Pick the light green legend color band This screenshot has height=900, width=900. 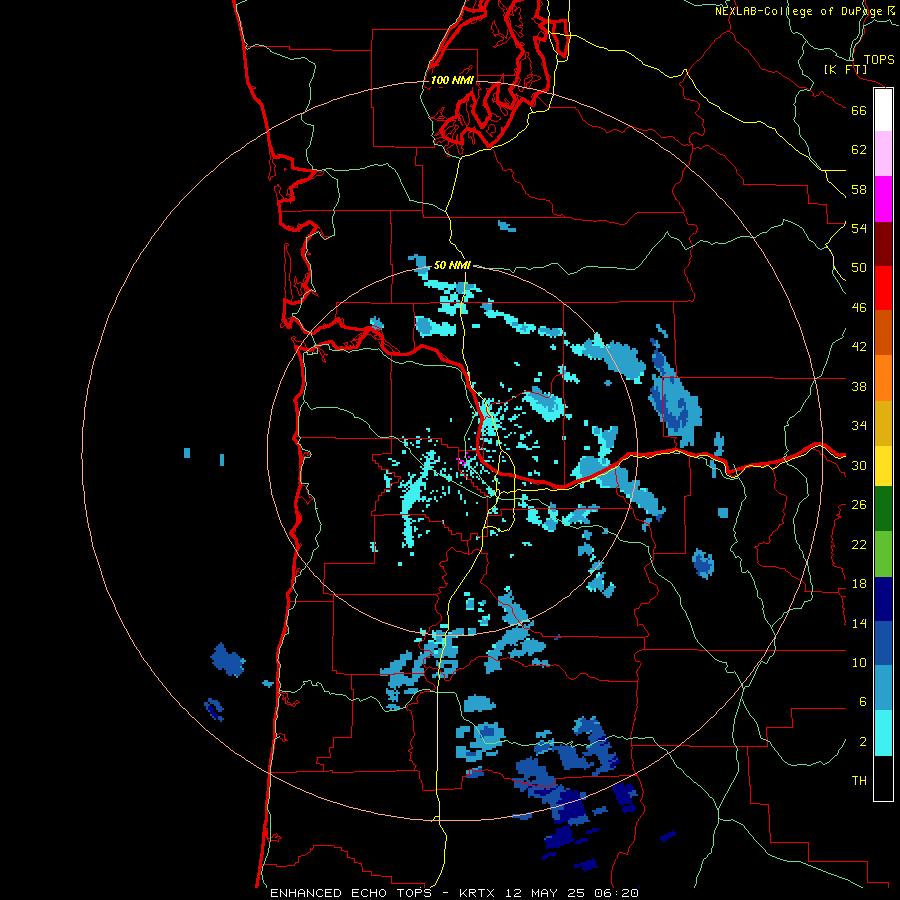883,554
